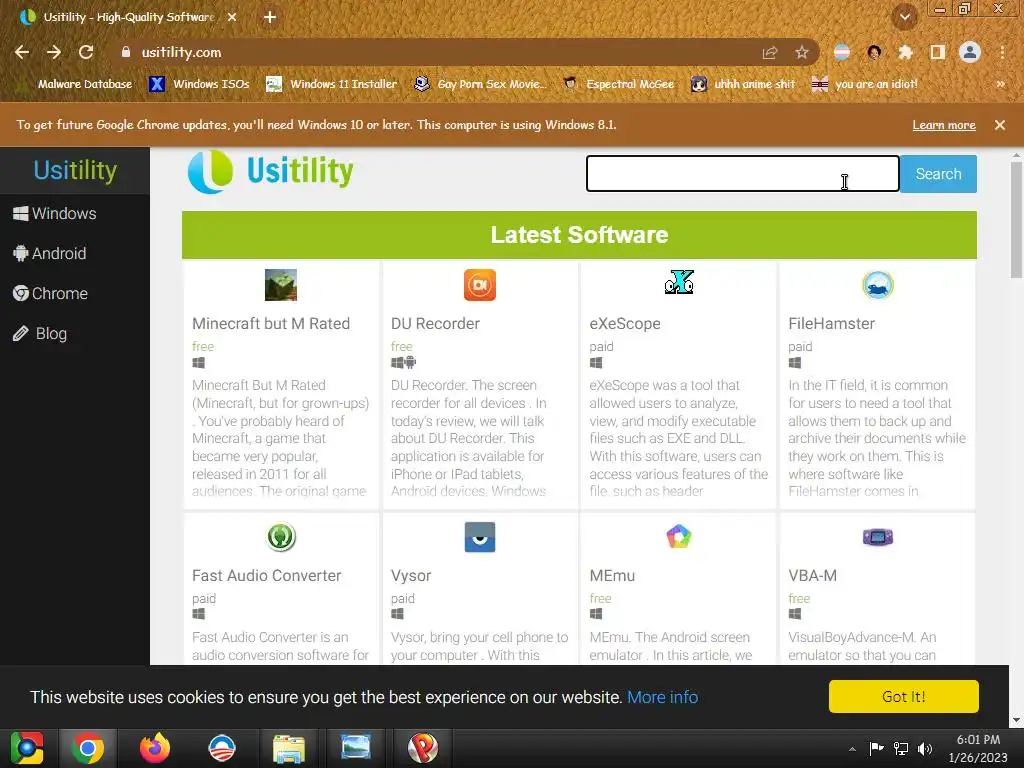Open the Blog section in sidebar
Screen dimensions: 1024x768
click(x=40, y=334)
